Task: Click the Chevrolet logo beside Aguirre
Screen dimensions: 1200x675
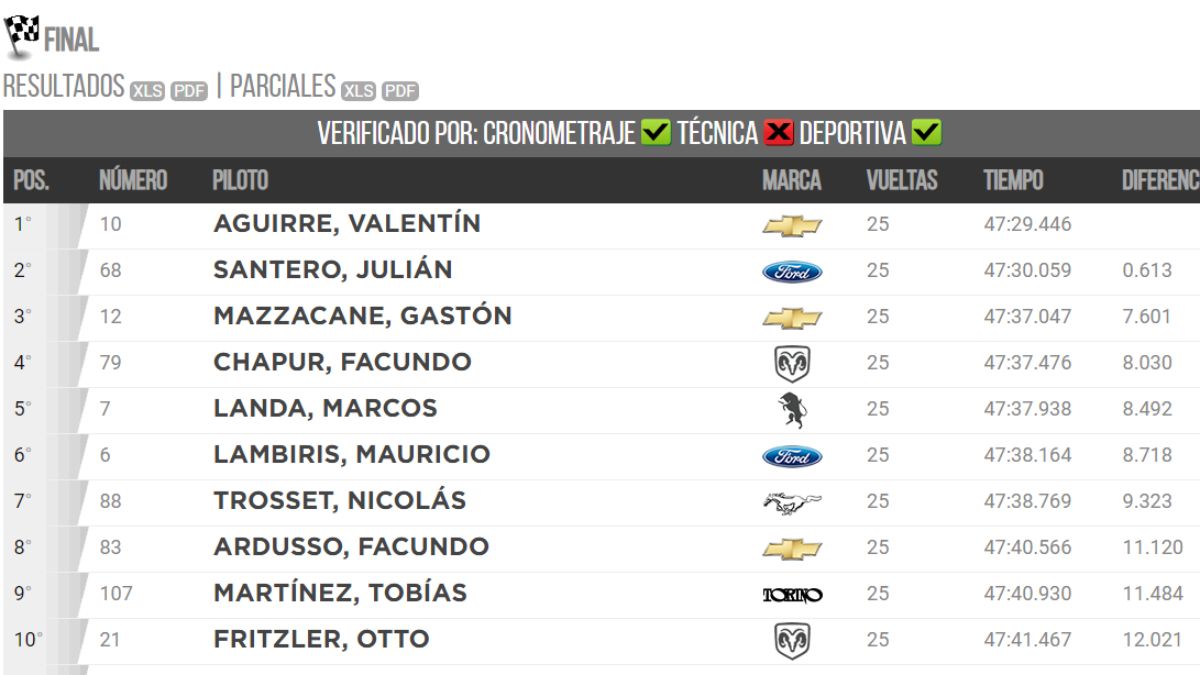Action: pyautogui.click(x=792, y=226)
